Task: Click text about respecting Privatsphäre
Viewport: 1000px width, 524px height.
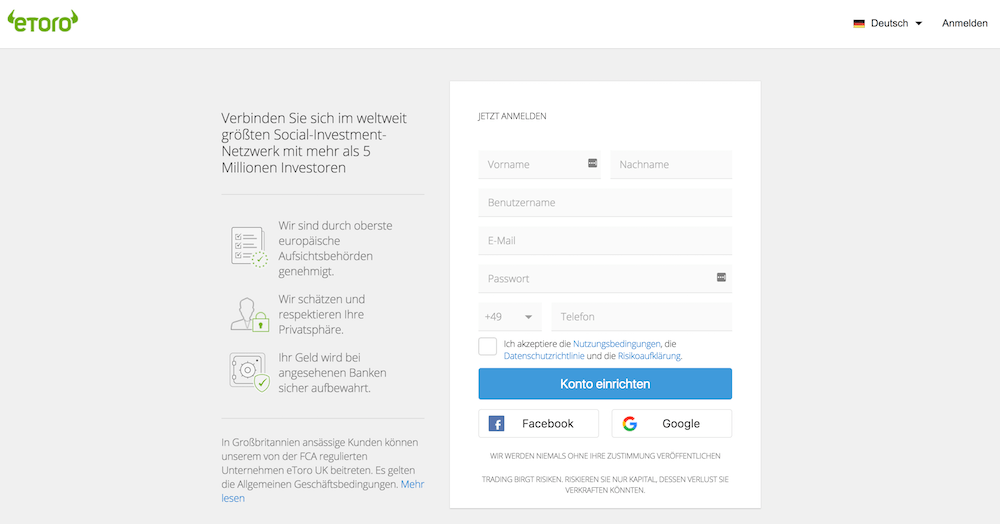Action: point(321,314)
